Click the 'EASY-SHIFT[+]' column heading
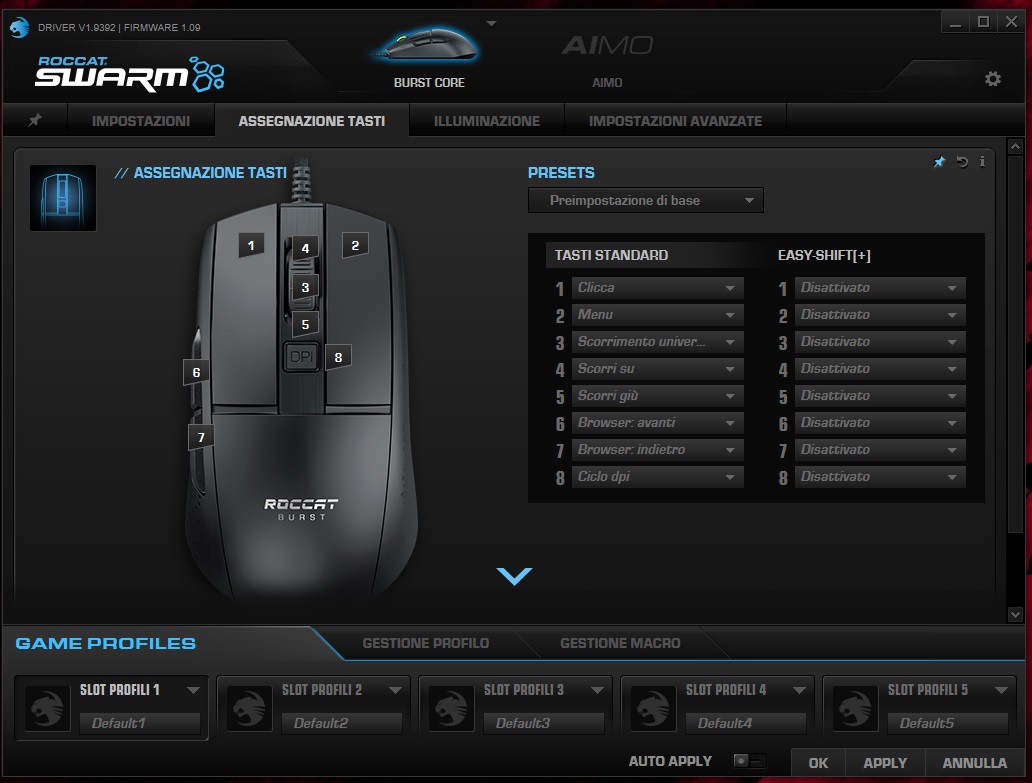Screen dimensions: 1032x783 coord(824,255)
